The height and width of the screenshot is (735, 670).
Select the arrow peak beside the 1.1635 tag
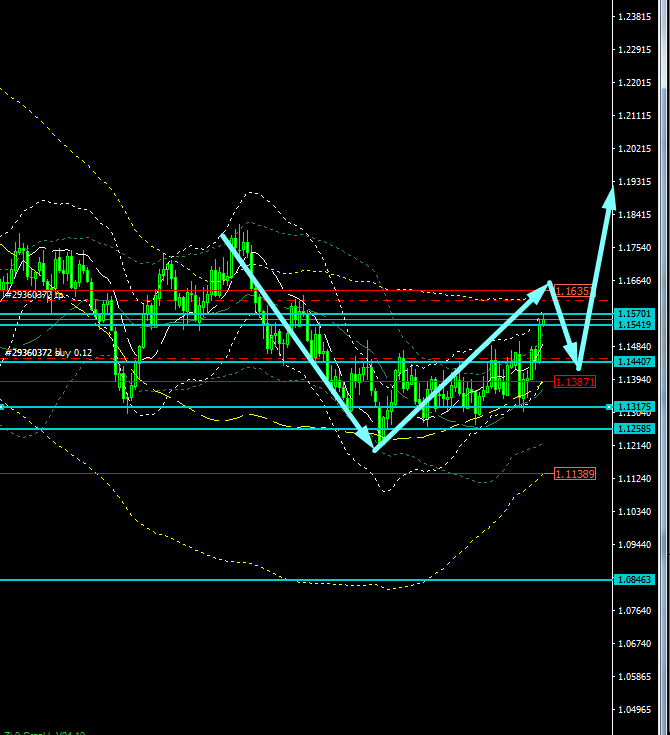[x=548, y=285]
